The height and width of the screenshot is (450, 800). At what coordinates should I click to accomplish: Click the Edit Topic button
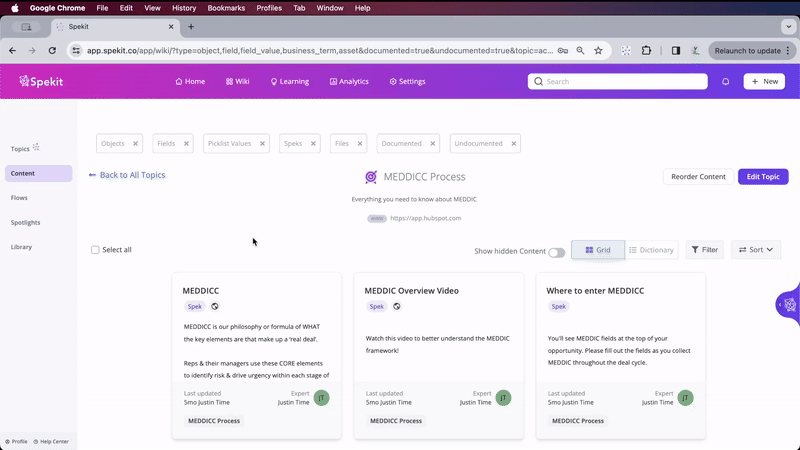(x=763, y=177)
